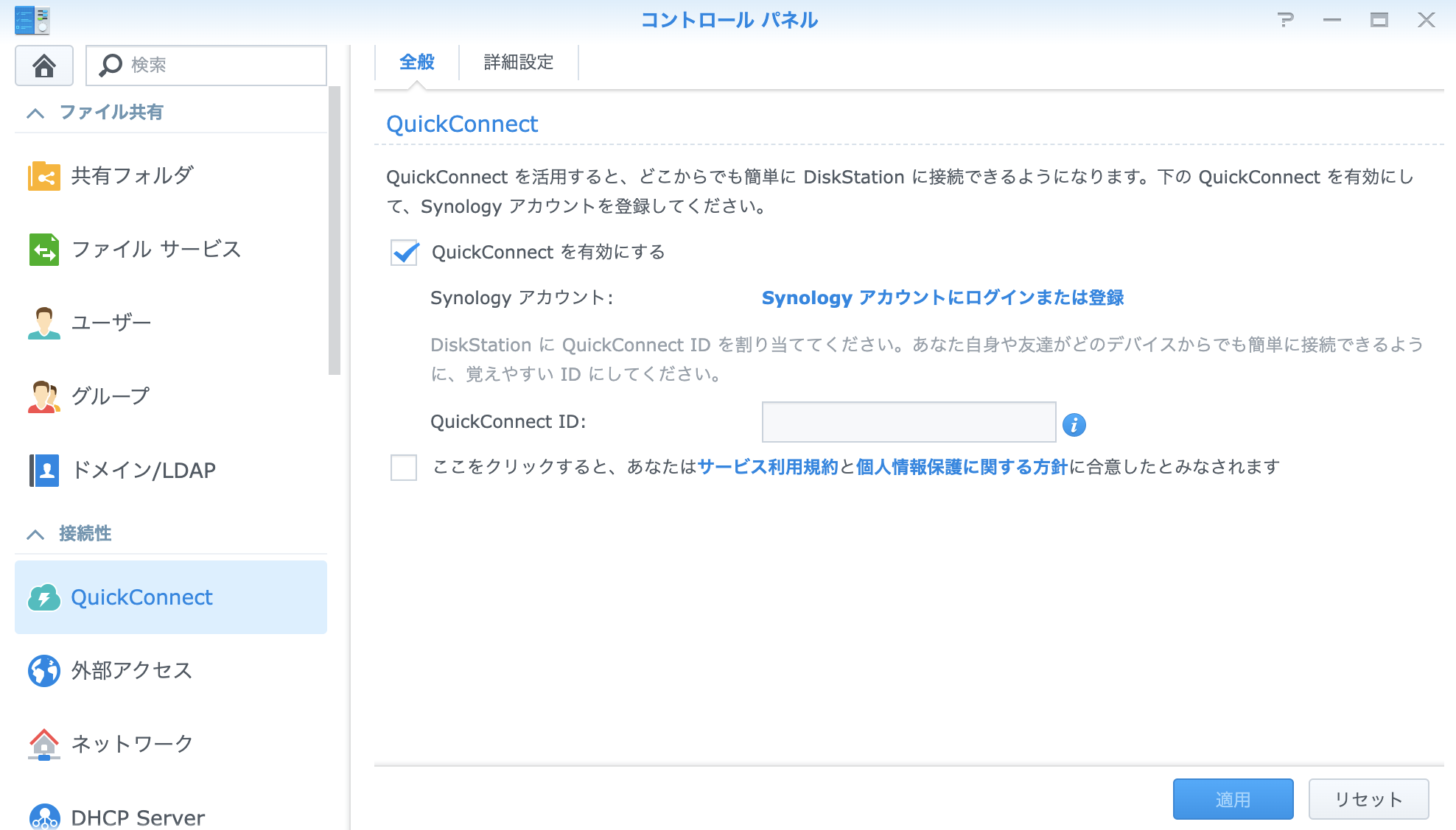Close the コントロール パネル window
The height and width of the screenshot is (830, 1456).
[1427, 20]
